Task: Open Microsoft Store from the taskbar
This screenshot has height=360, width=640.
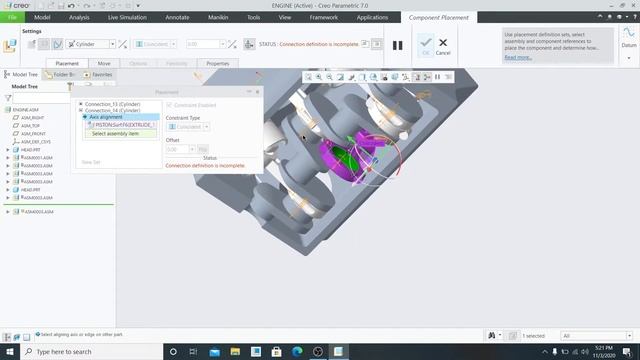Action: click(276, 351)
